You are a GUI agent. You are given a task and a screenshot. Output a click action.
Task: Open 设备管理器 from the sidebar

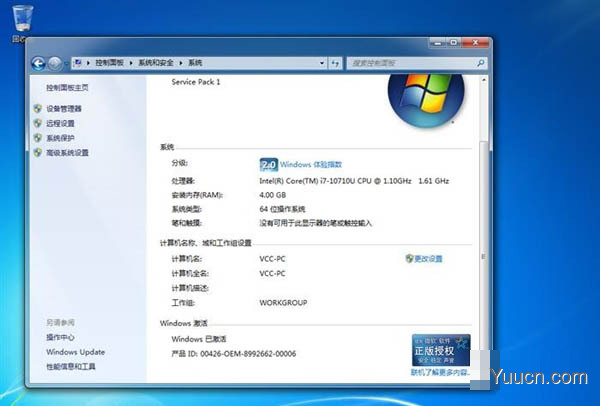(64, 109)
